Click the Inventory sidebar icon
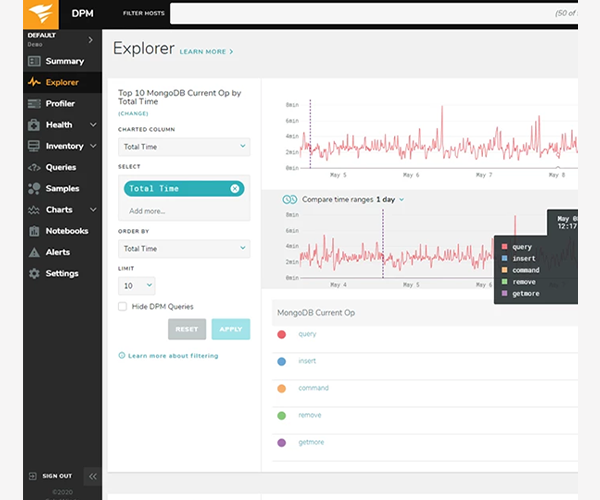Screen dimensions: 600x500 tap(34, 146)
